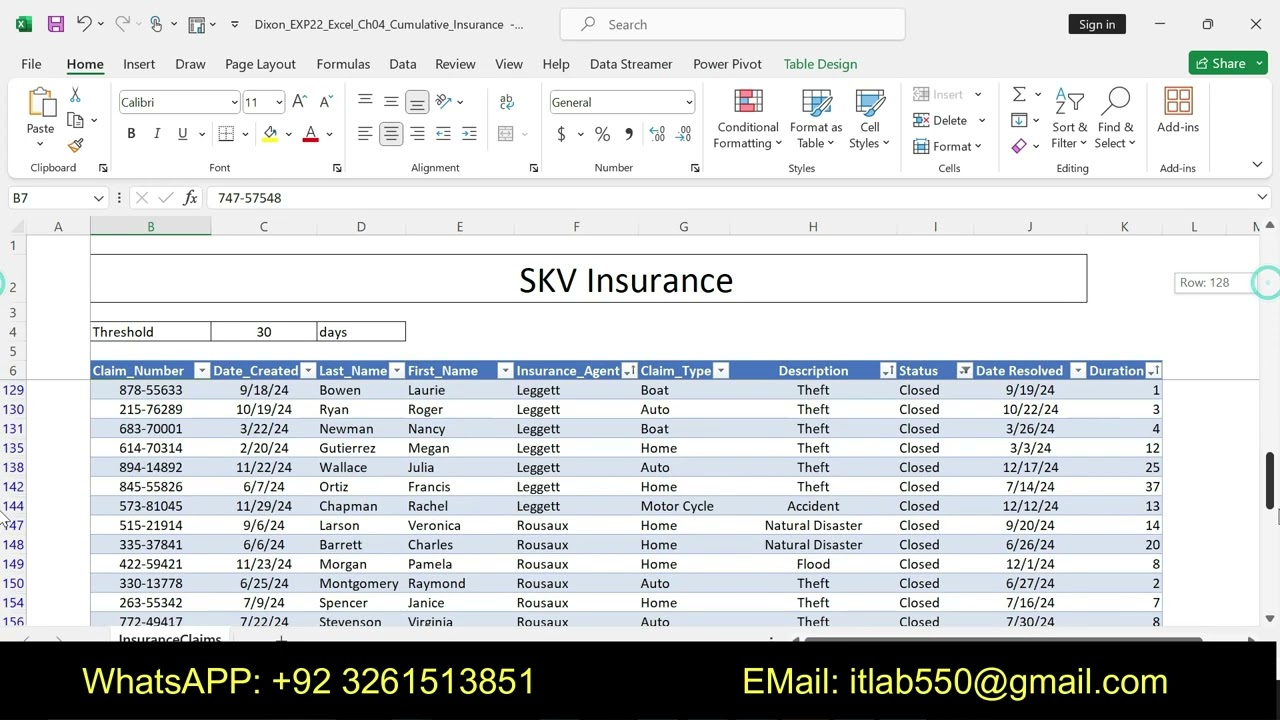Open Date_Created column filter dropdown
Screen dimensions: 1280x720
point(308,371)
